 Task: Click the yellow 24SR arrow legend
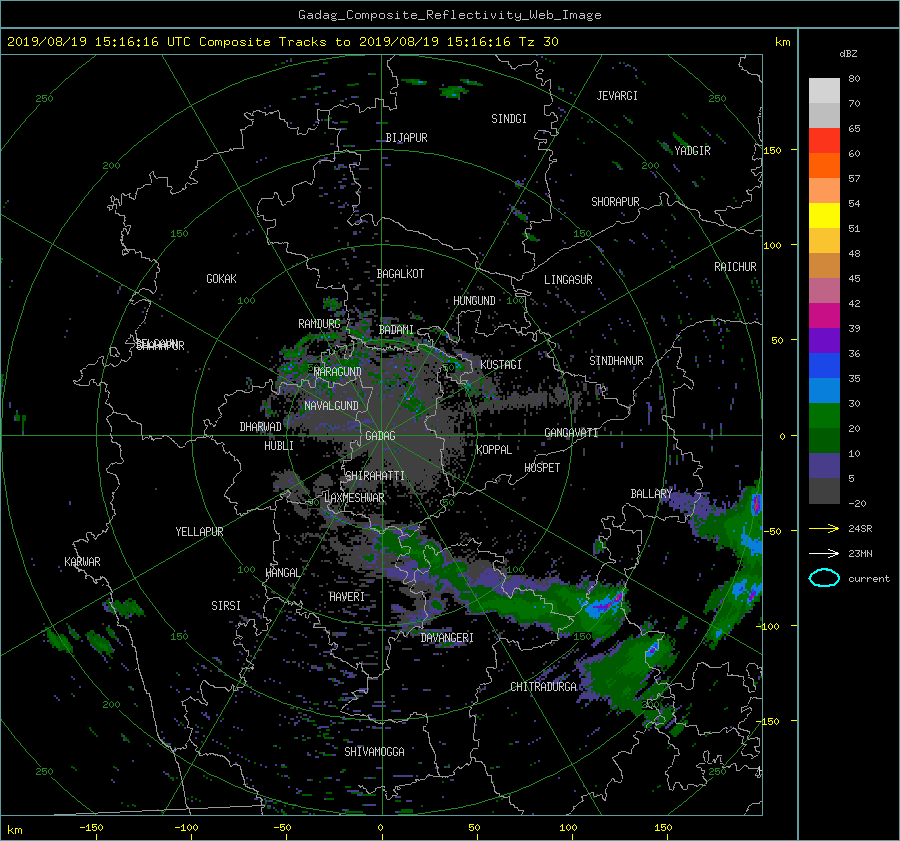pyautogui.click(x=824, y=528)
